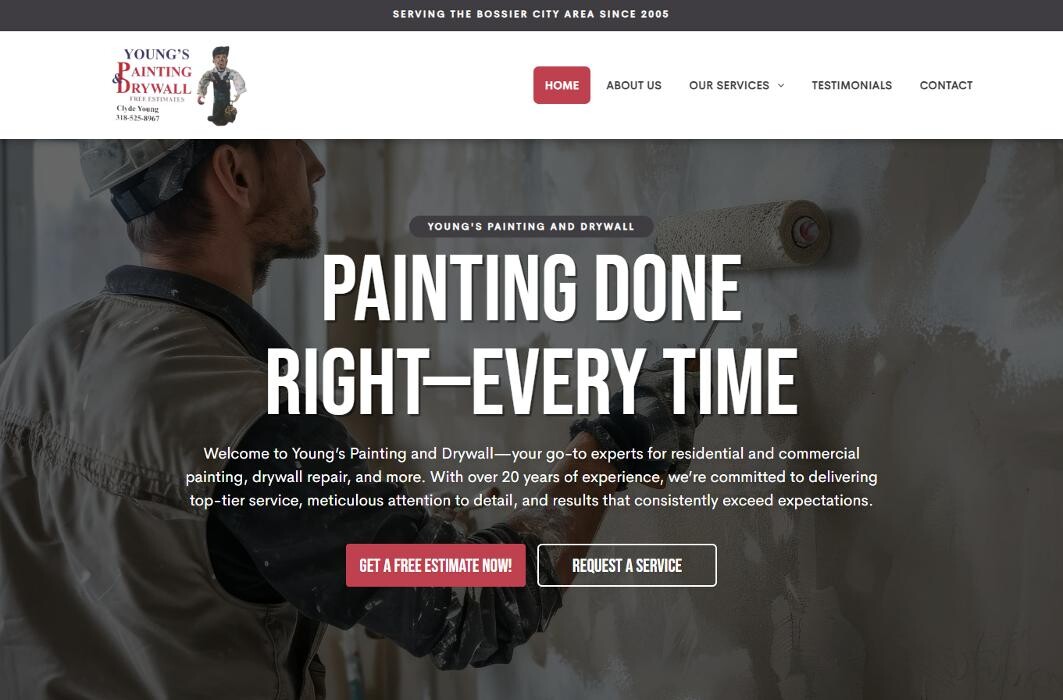Click the Serving the Bossier City Area banner
Image resolution: width=1063 pixels, height=700 pixels.
coord(531,14)
